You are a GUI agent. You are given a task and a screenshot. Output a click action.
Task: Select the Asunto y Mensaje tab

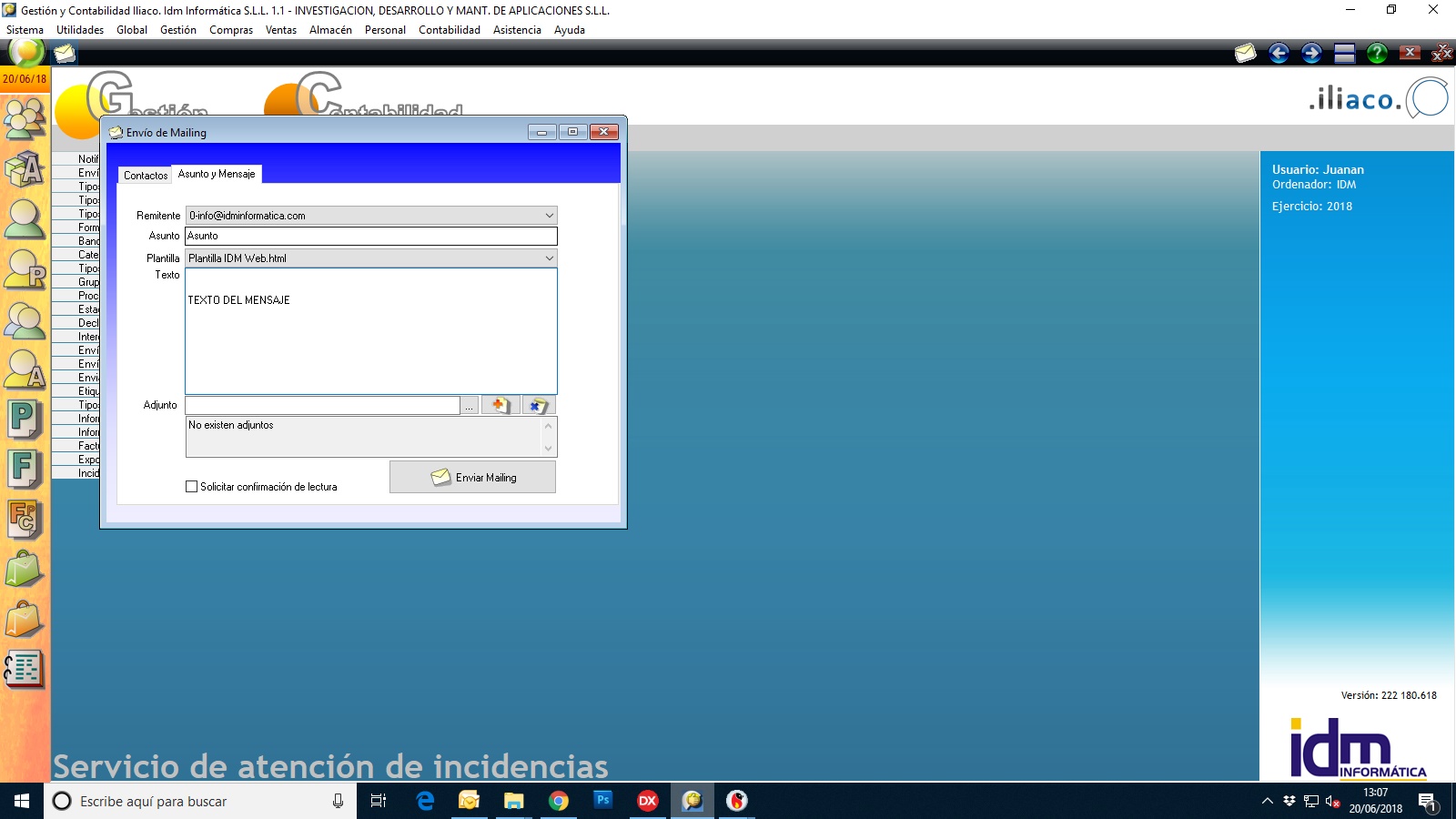(217, 174)
